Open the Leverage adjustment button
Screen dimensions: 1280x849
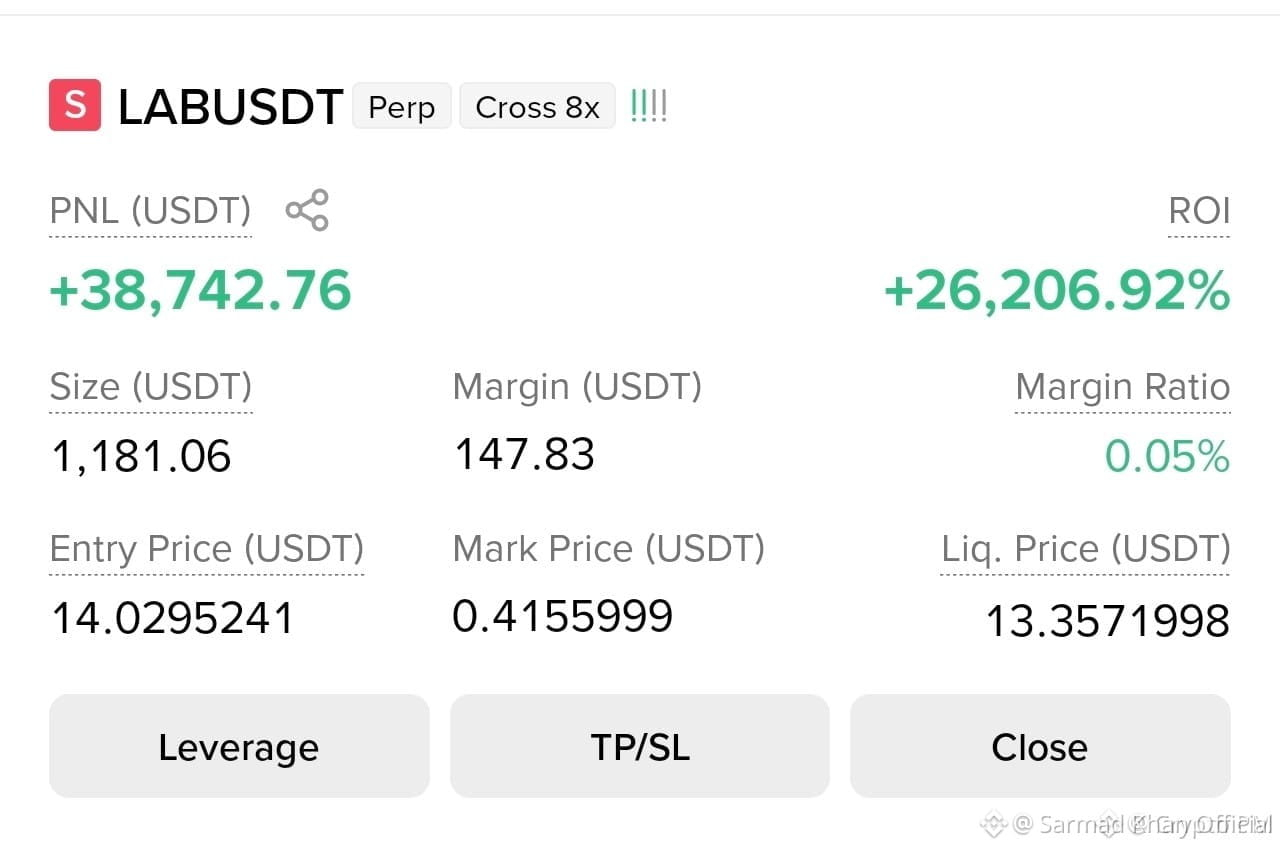pyautogui.click(x=239, y=746)
